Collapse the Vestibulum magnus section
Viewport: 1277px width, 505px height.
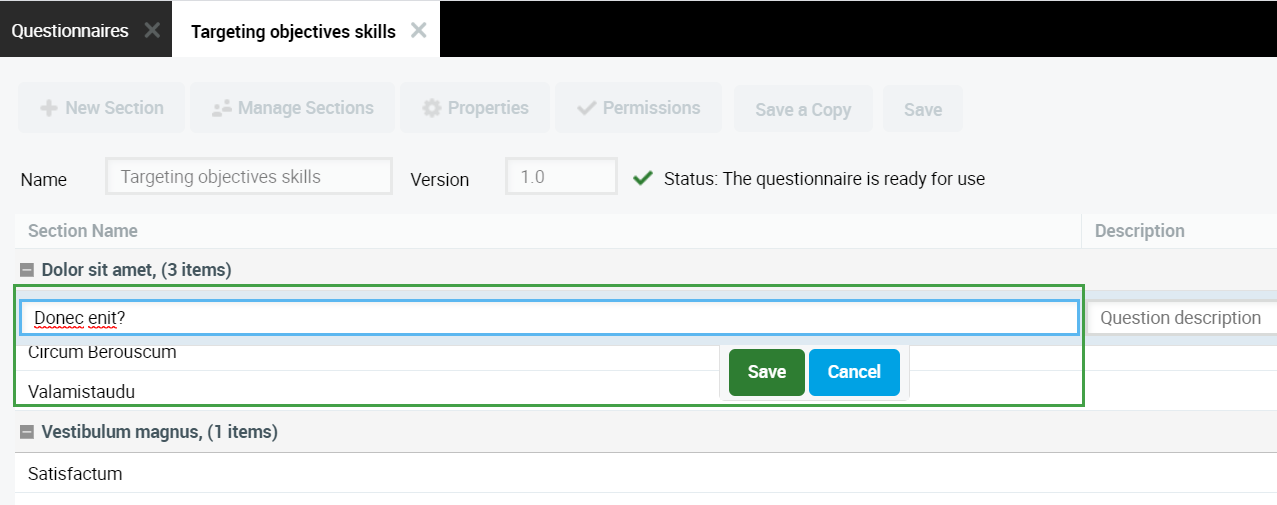point(27,432)
